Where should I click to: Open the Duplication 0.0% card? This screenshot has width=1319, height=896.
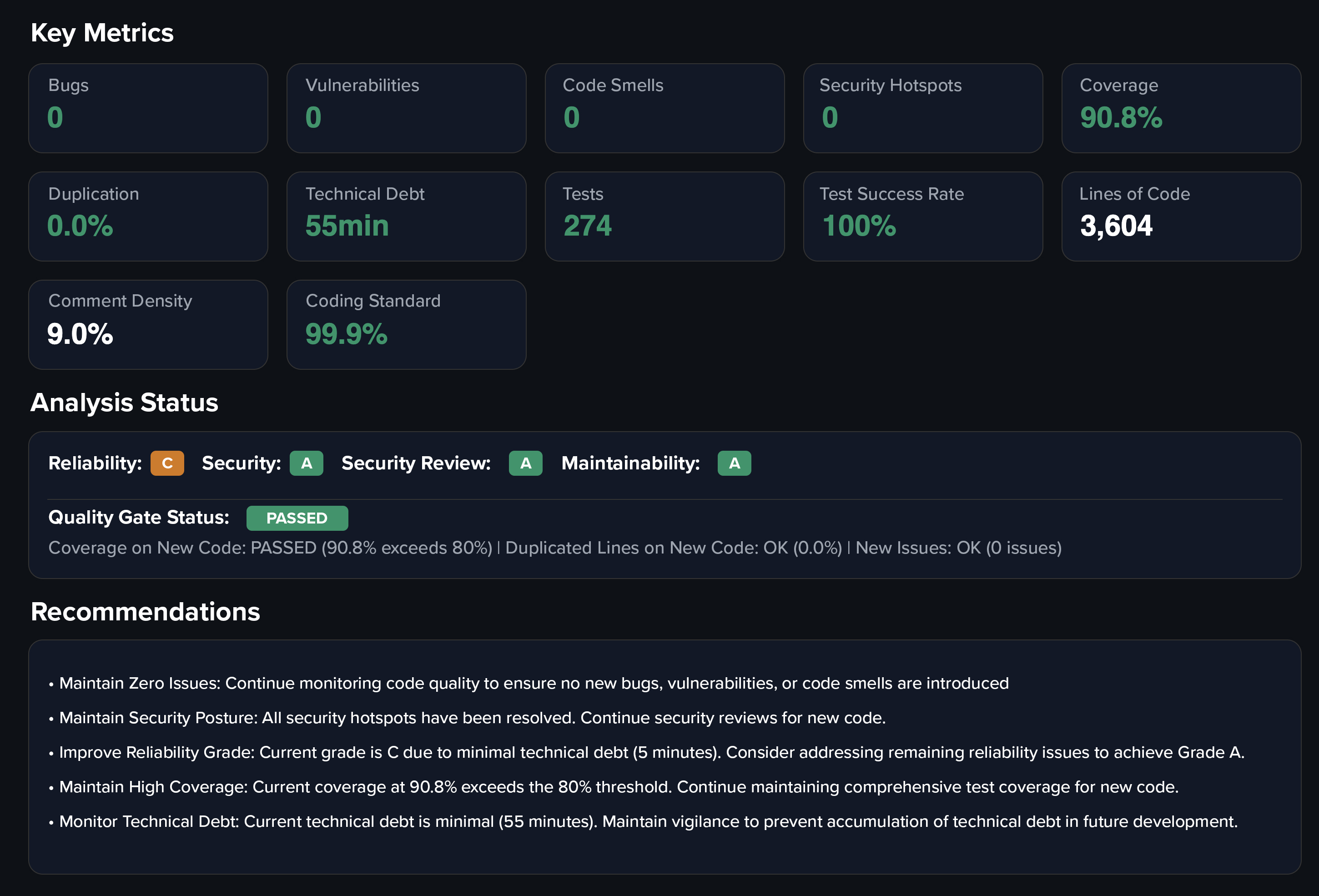click(148, 216)
